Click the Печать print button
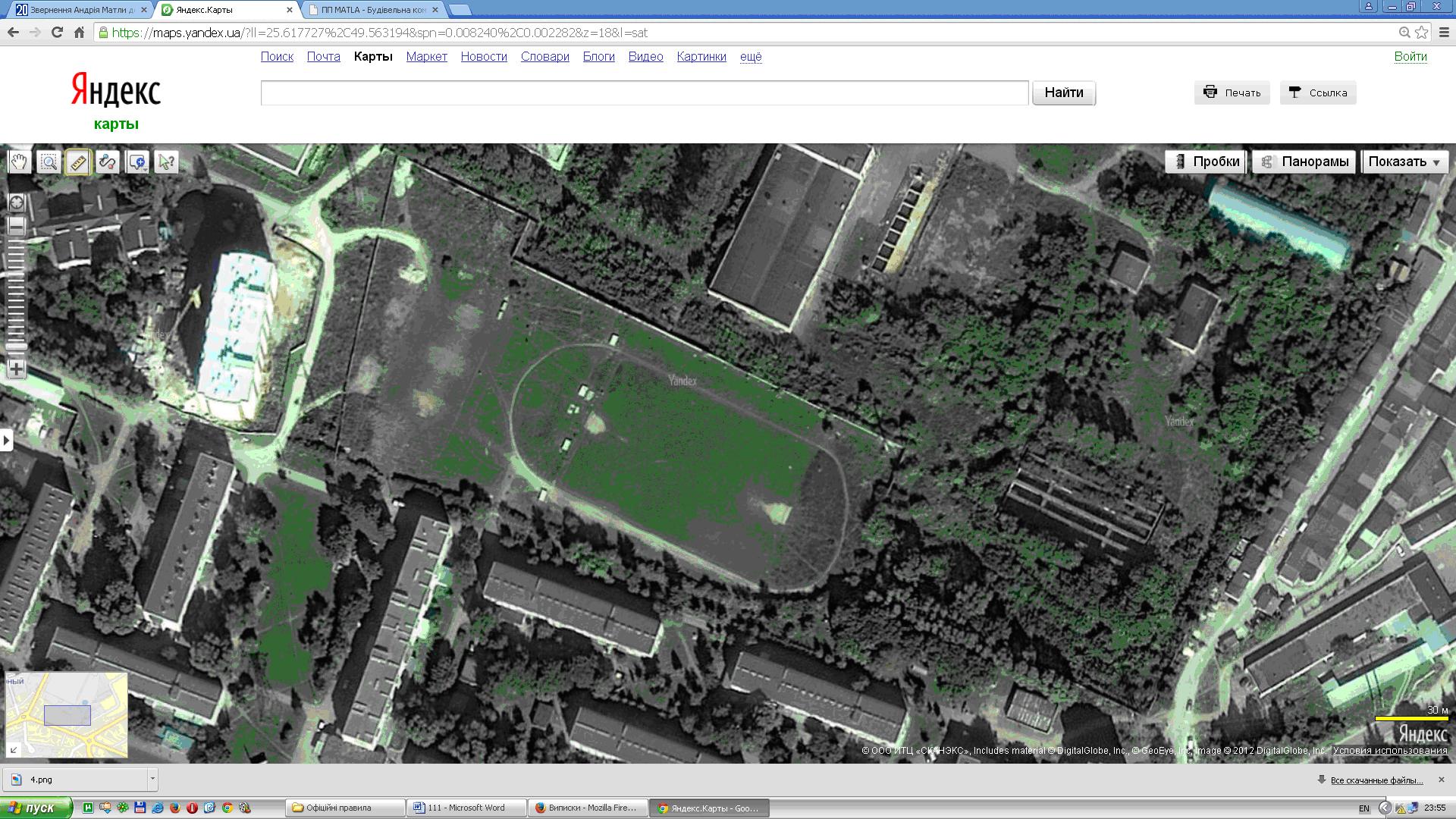The height and width of the screenshot is (819, 1456). (1232, 93)
